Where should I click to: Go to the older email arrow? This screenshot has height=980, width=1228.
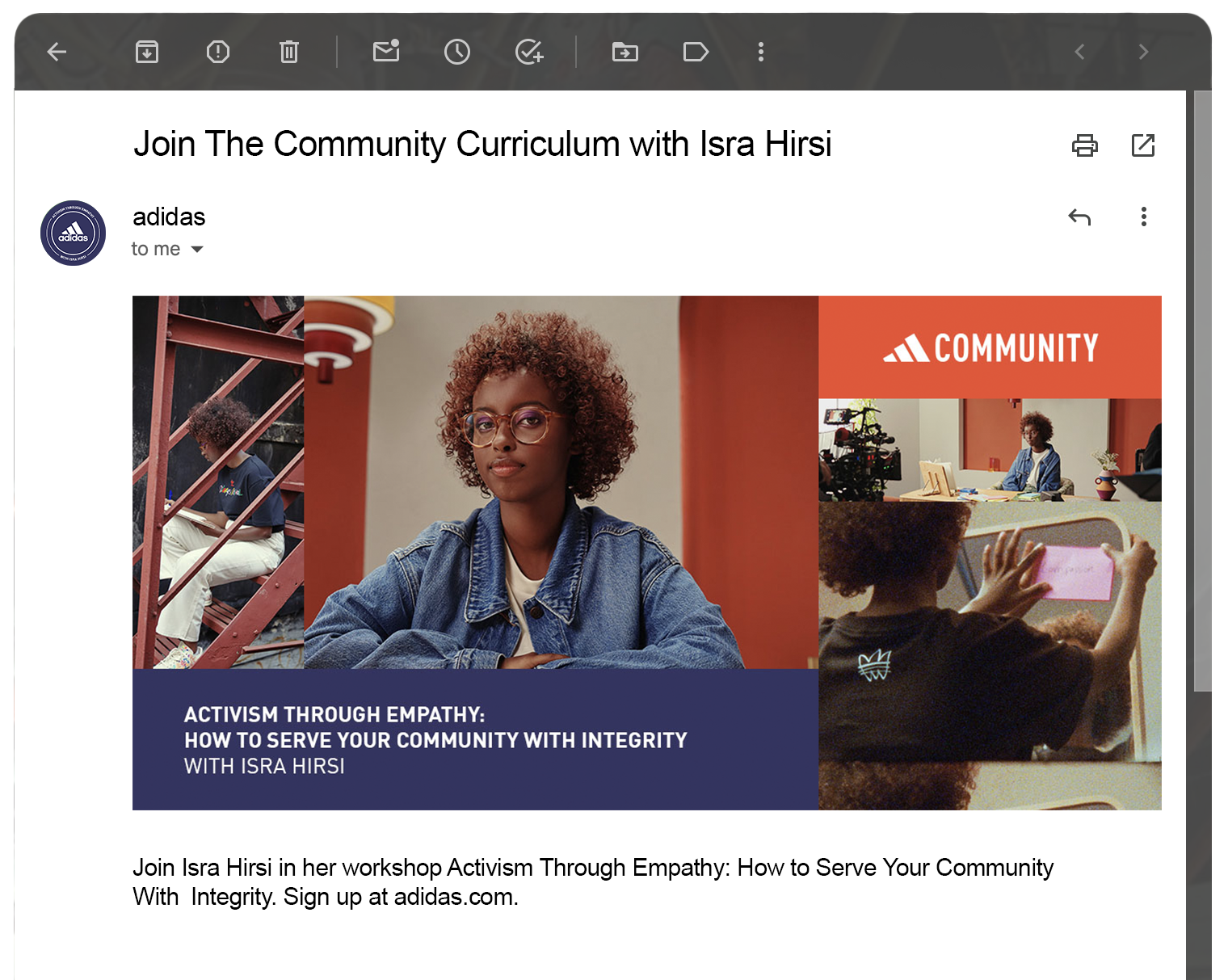pyautogui.click(x=1143, y=53)
